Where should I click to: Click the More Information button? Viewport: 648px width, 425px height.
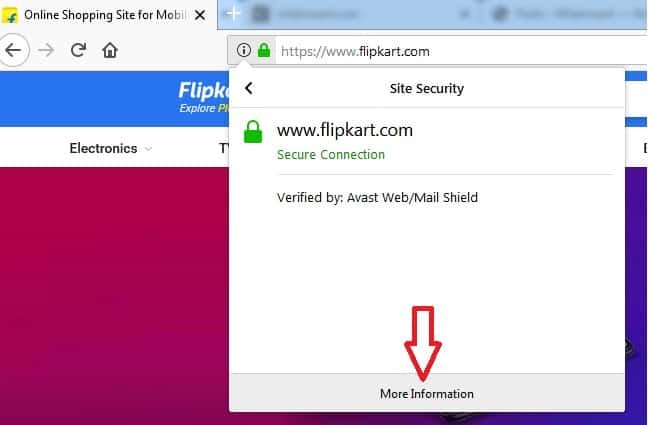(427, 393)
